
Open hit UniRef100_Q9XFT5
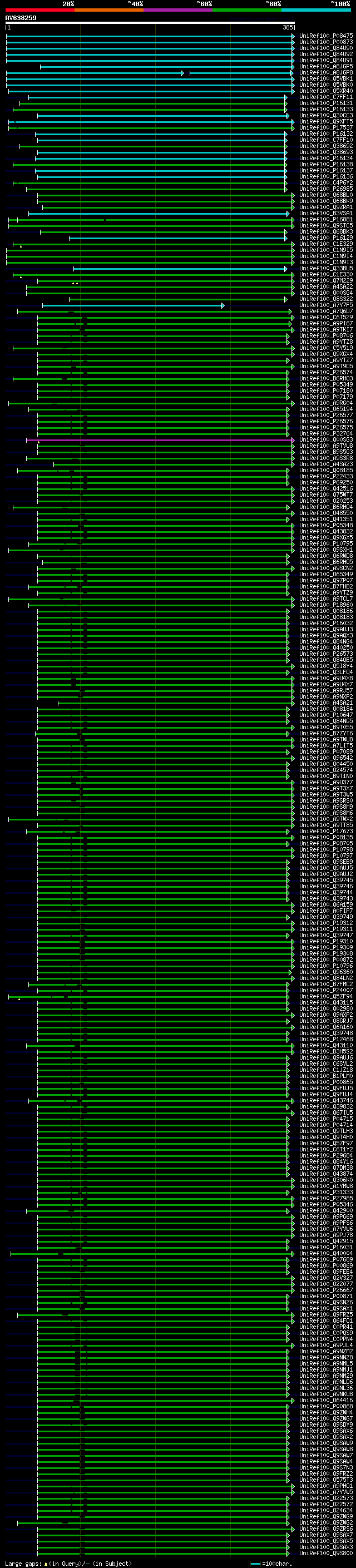point(325,122)
